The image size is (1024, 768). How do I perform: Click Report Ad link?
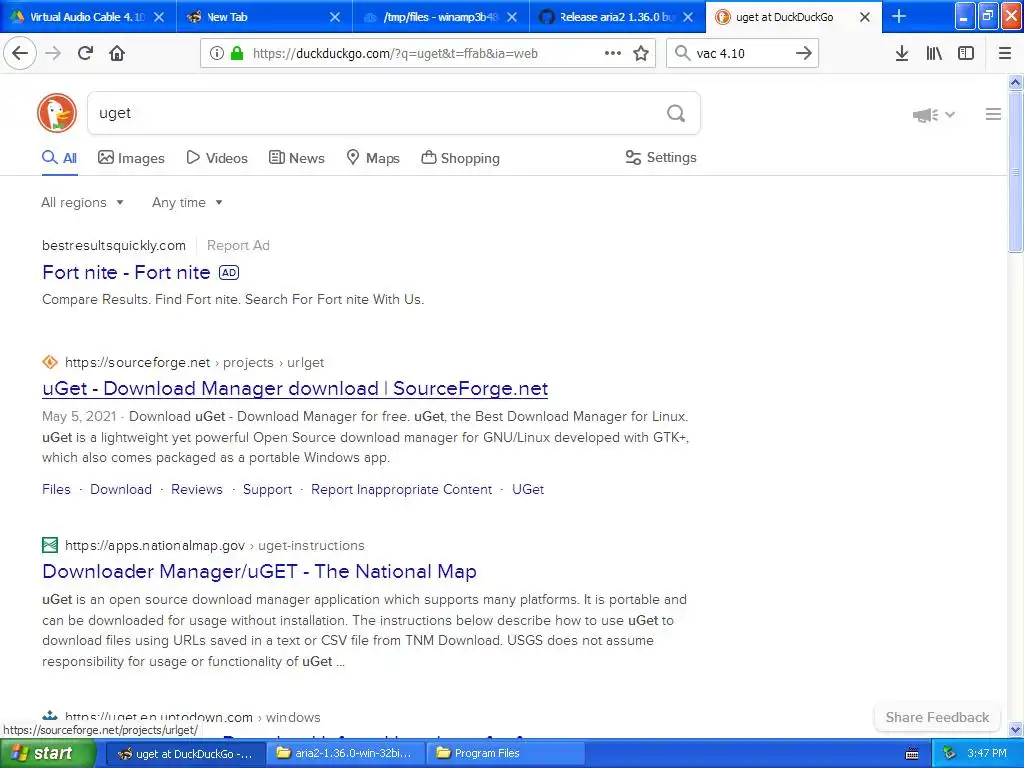(238, 246)
